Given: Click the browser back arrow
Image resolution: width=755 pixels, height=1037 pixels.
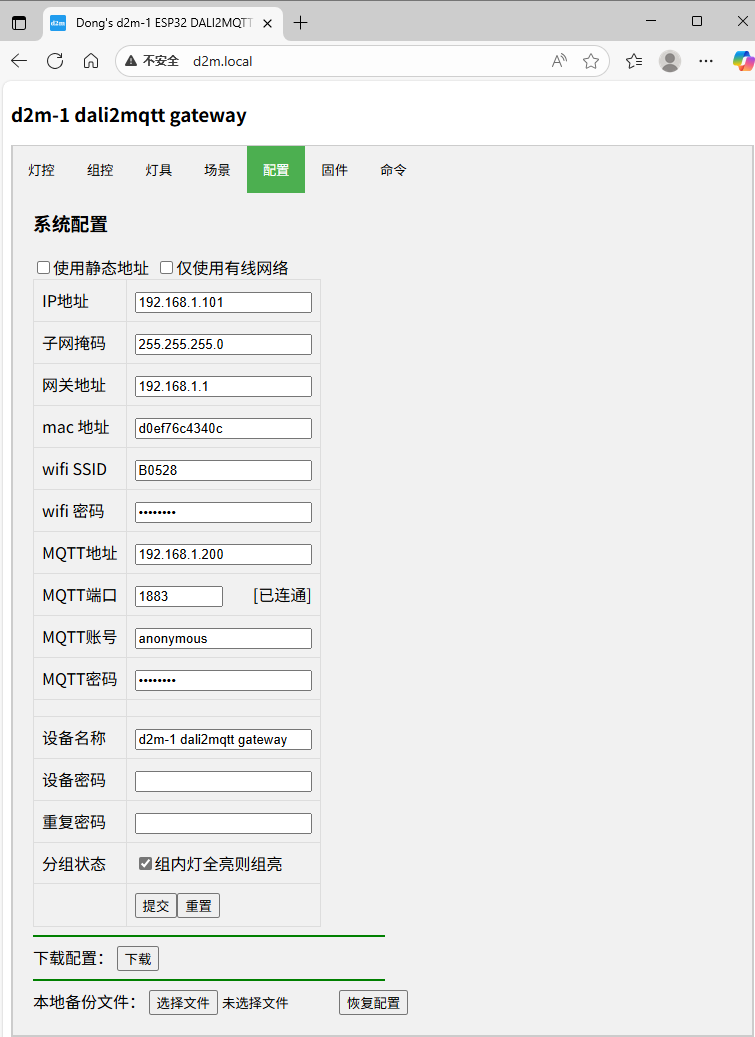Looking at the screenshot, I should [x=19, y=61].
